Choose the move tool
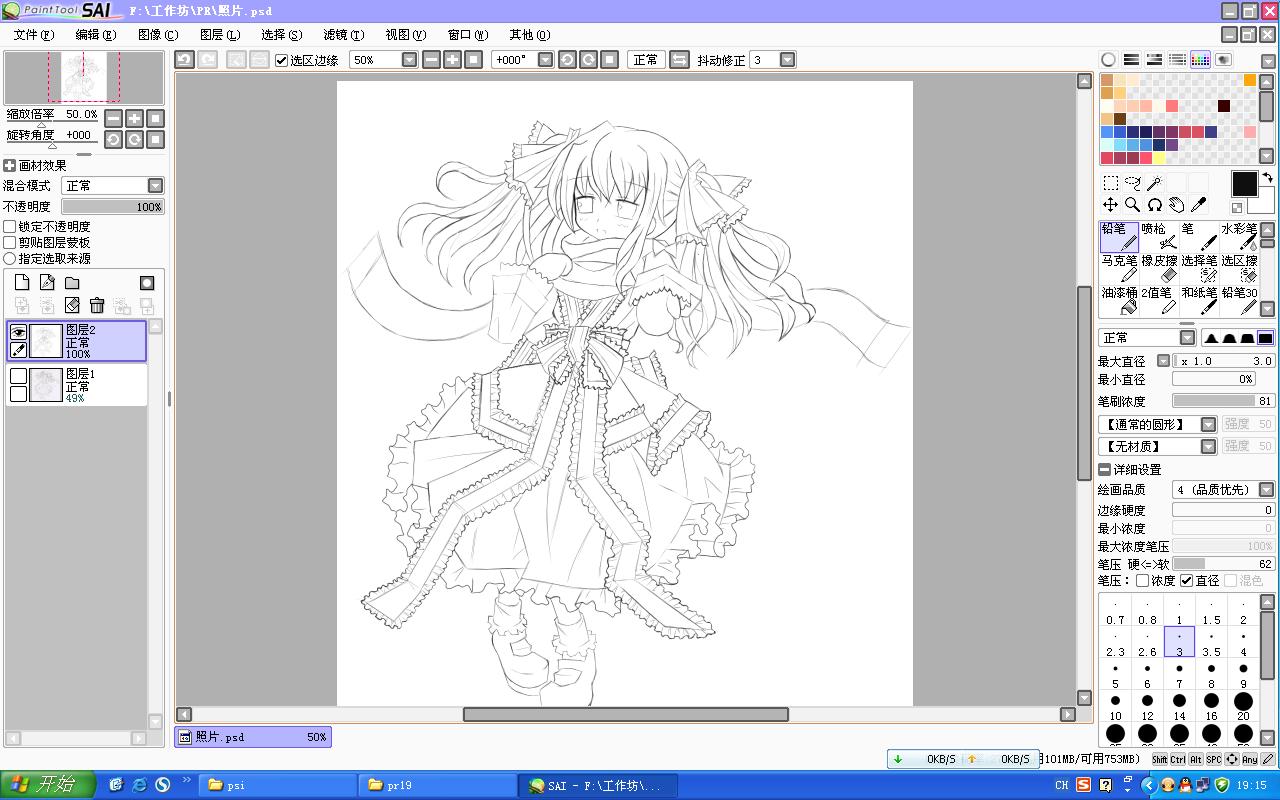The image size is (1280, 800). 1111,205
